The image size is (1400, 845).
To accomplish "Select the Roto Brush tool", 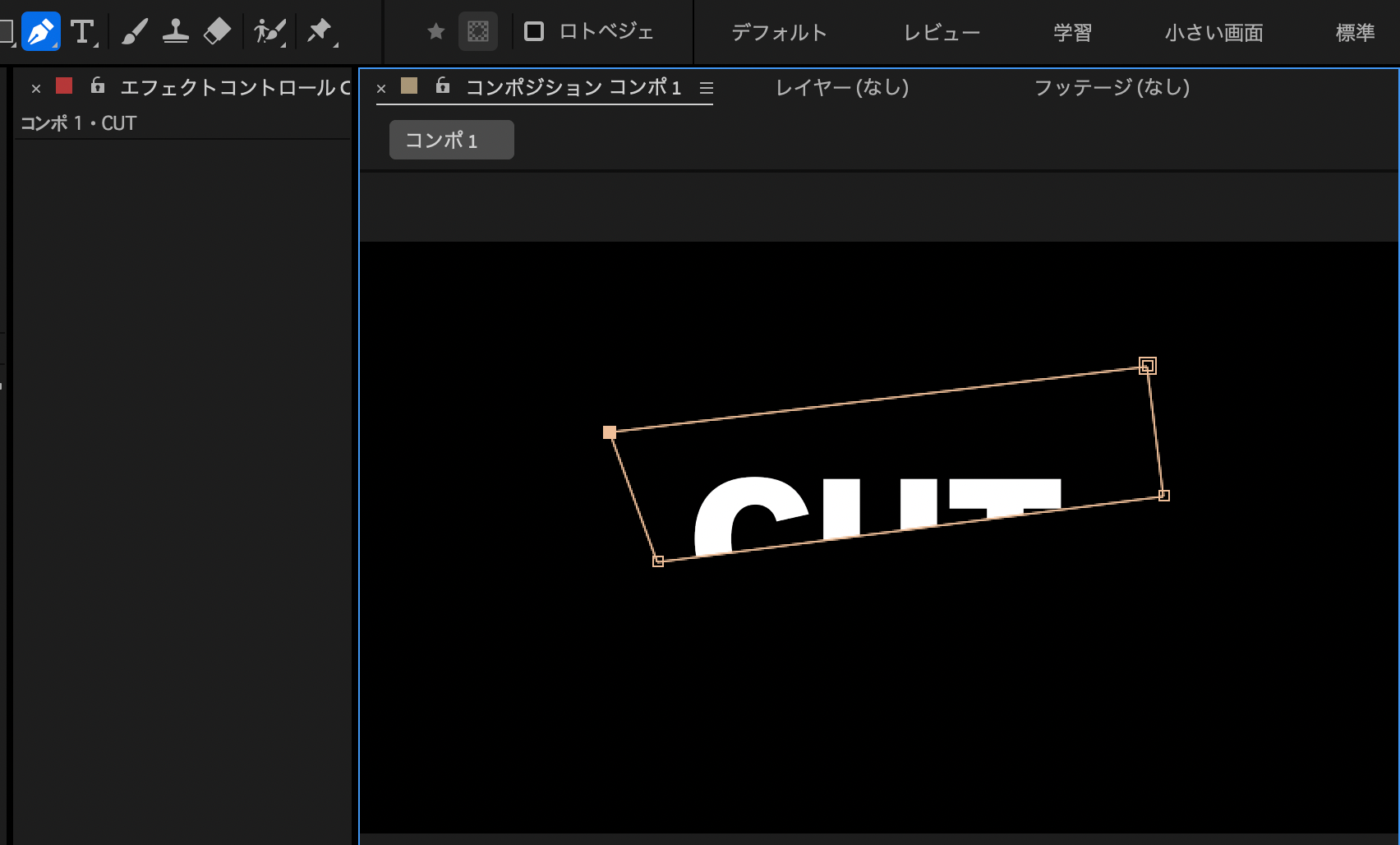I will point(269,32).
